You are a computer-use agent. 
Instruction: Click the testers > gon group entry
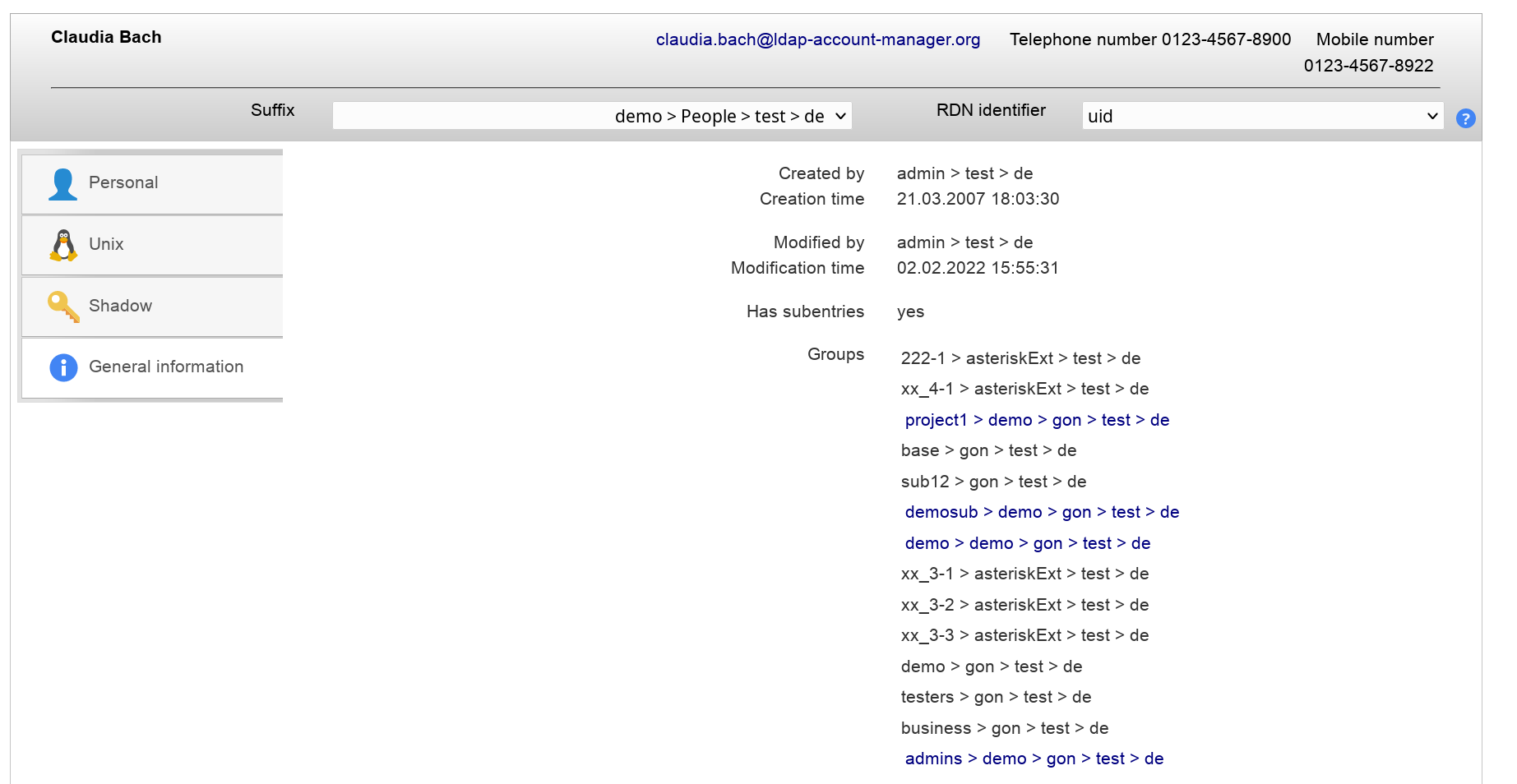pos(995,697)
